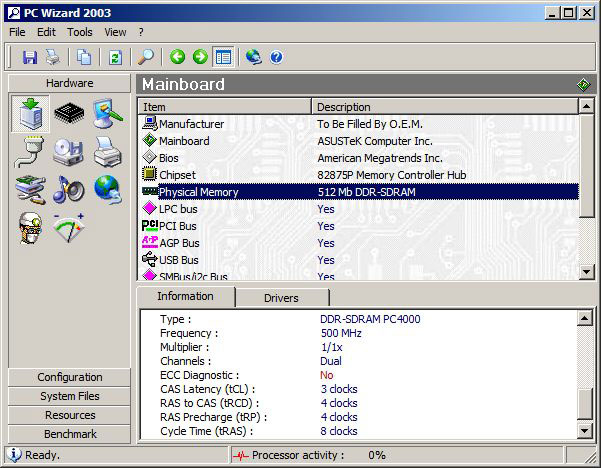Click the Information panel scrollbar thumb

pos(585,404)
